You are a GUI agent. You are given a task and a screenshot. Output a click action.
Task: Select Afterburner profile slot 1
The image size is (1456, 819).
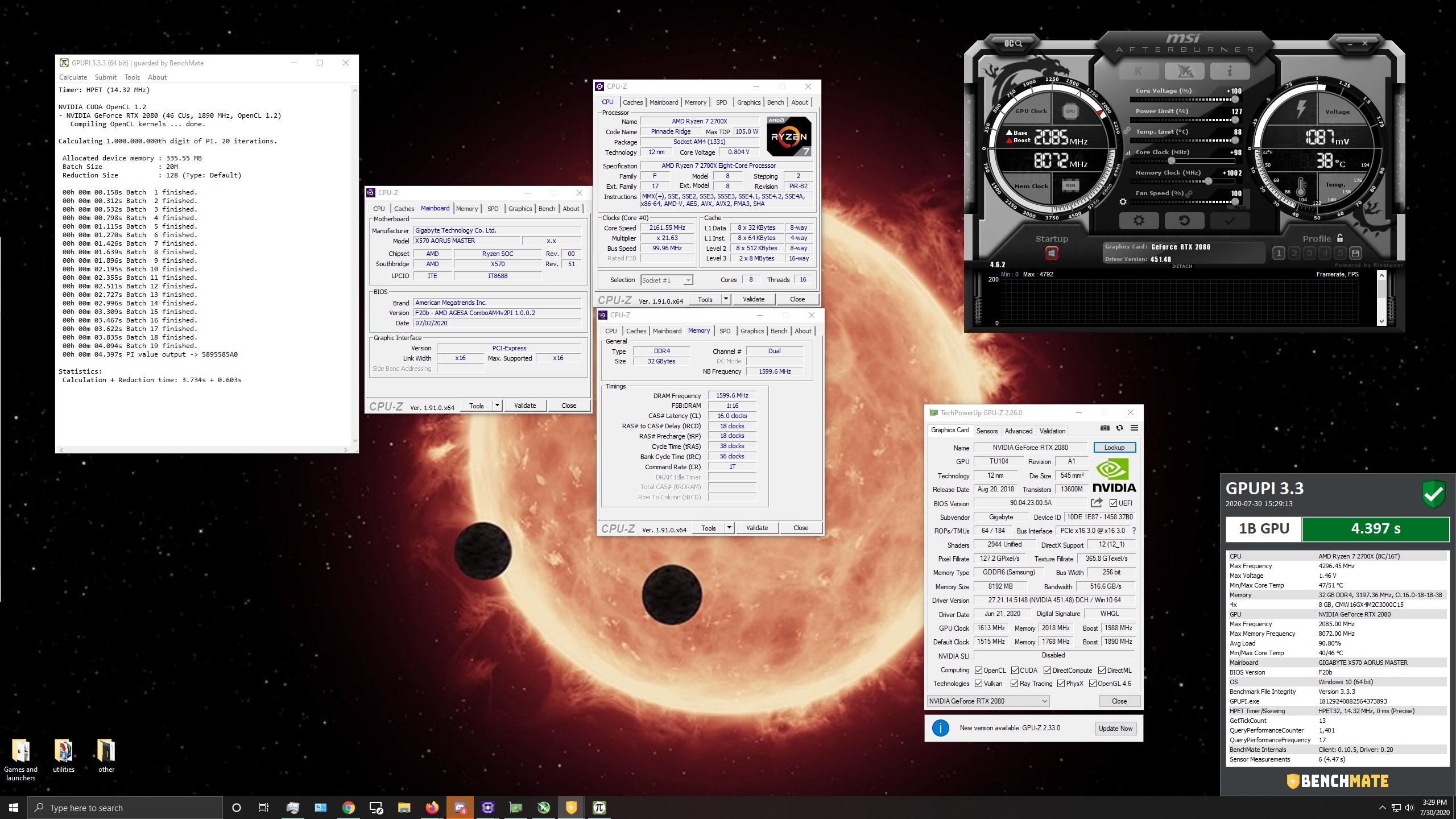(x=1279, y=253)
